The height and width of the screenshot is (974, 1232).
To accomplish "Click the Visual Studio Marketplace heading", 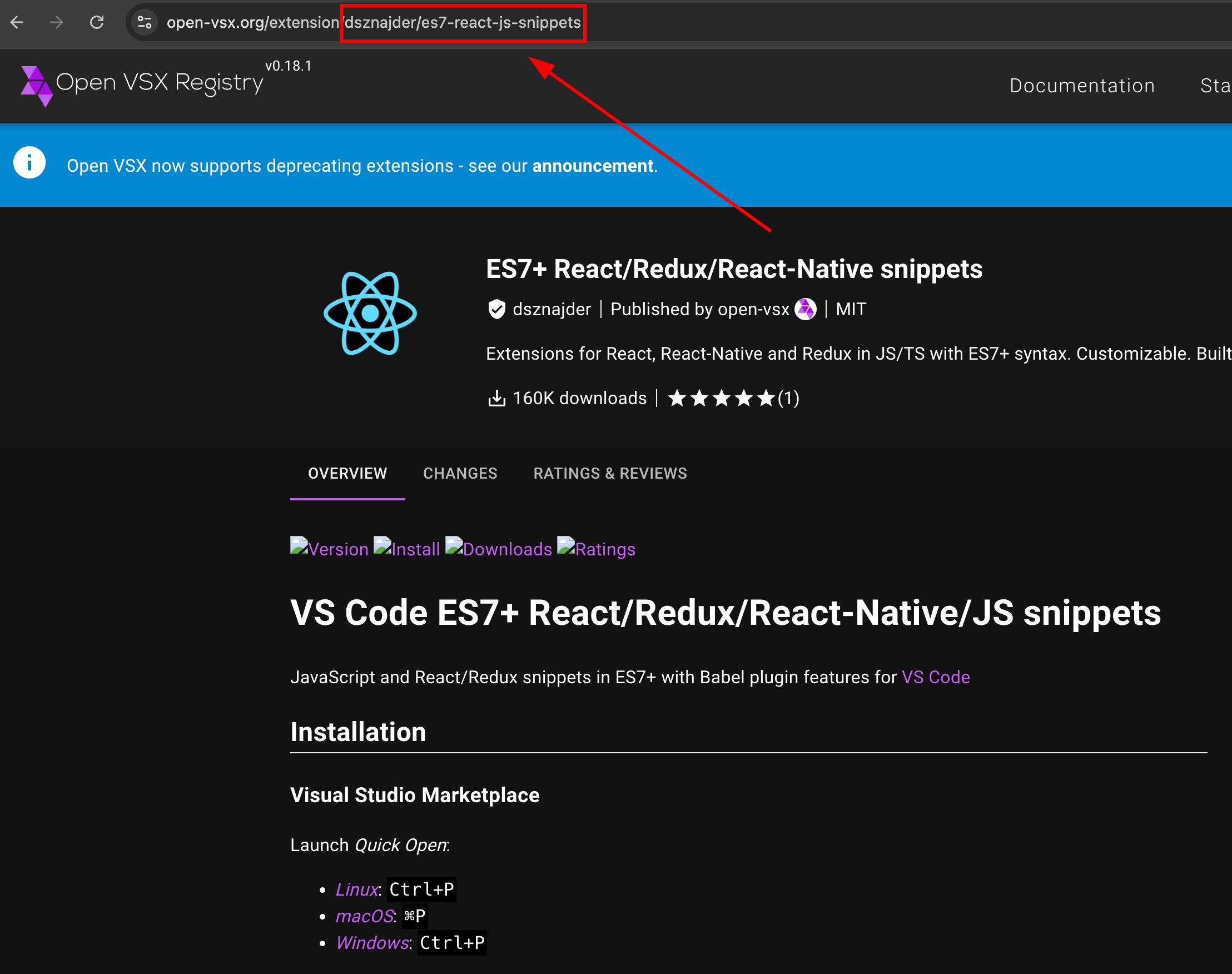I will tap(415, 795).
